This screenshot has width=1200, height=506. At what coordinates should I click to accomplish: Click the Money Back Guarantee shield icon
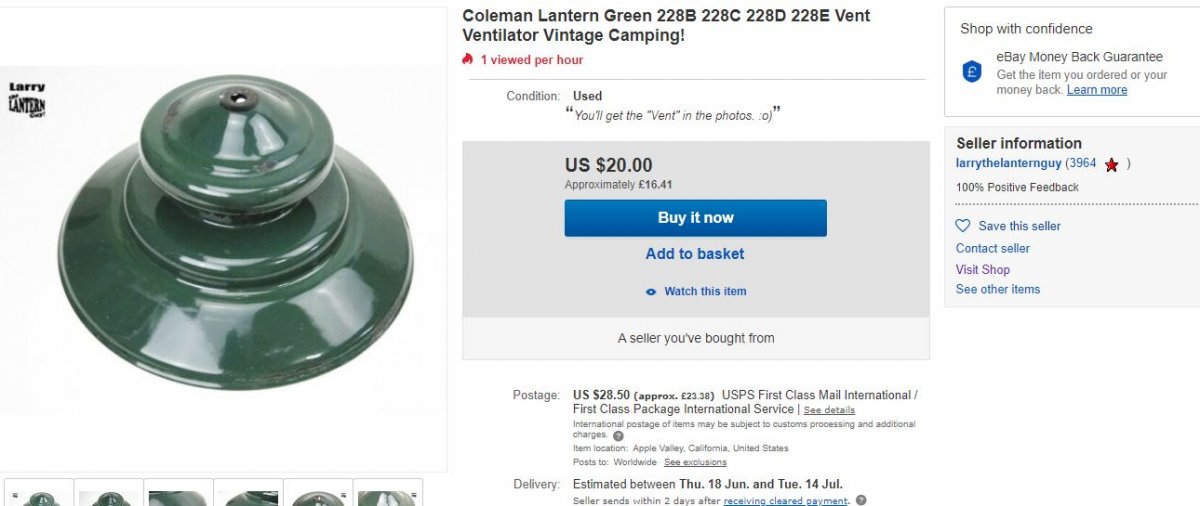point(971,72)
